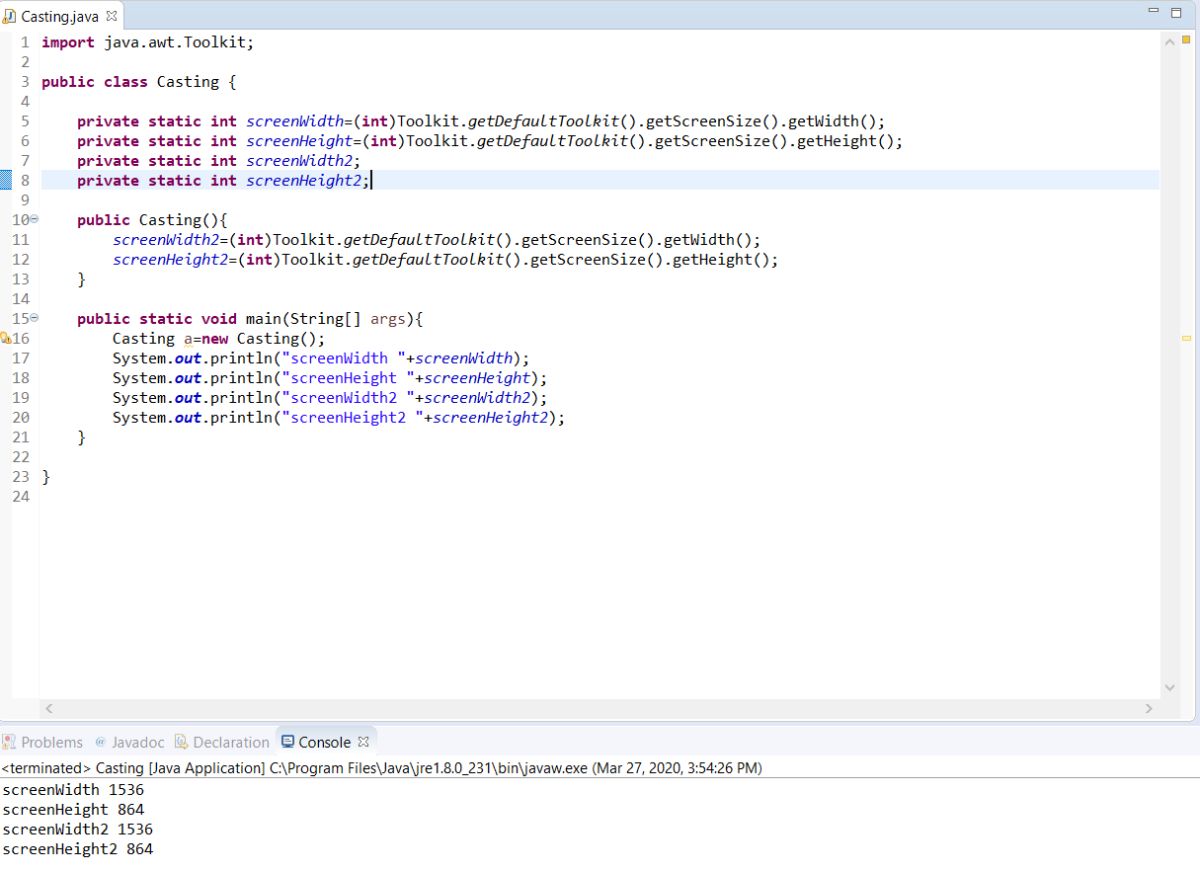Close the Casting.java editor tab

pos(111,16)
